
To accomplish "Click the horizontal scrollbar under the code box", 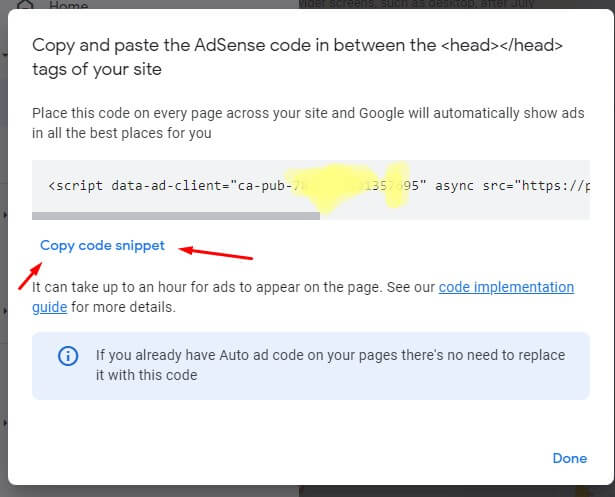I will pyautogui.click(x=176, y=216).
